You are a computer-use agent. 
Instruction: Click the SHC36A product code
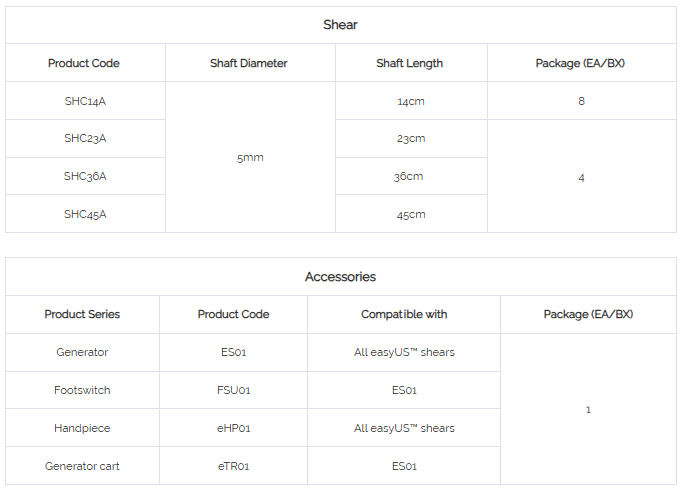pyautogui.click(x=85, y=176)
